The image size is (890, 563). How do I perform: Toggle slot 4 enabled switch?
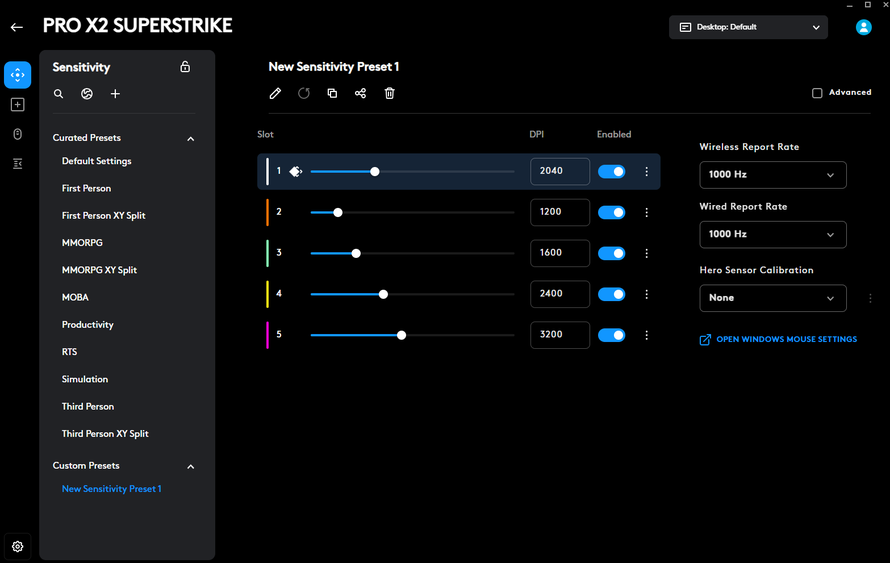(x=611, y=294)
